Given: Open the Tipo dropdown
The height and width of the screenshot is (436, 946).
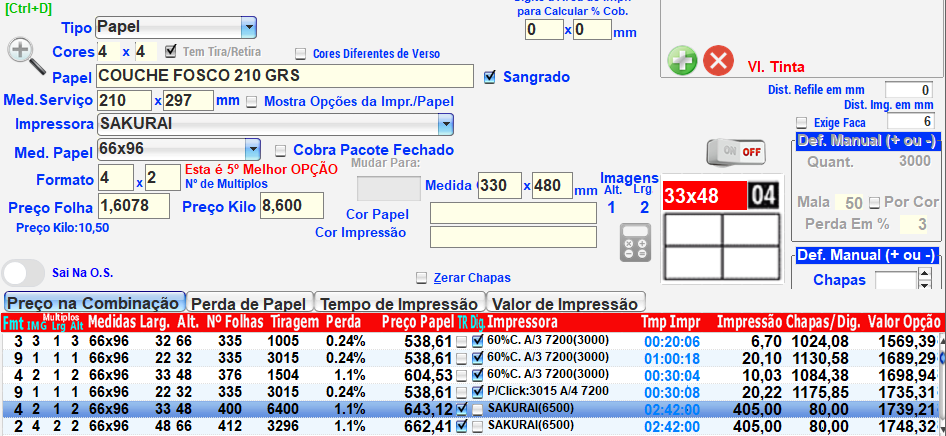Looking at the screenshot, I should [x=249, y=27].
